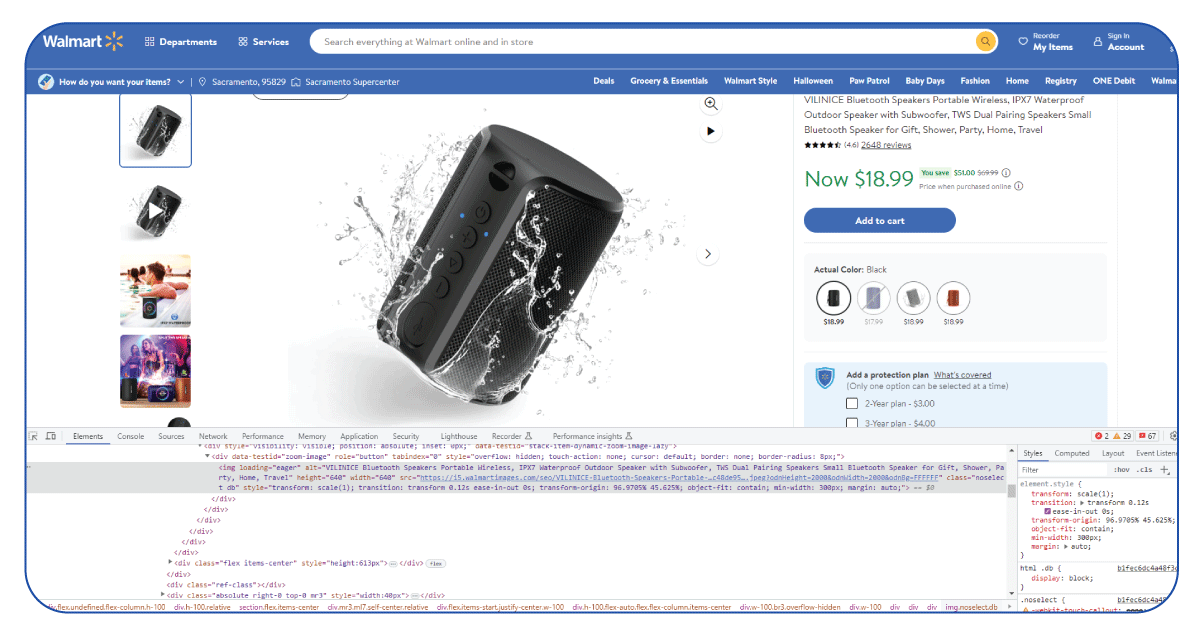Click the Sacramento location pin icon
1203x634 pixels.
pos(202,82)
